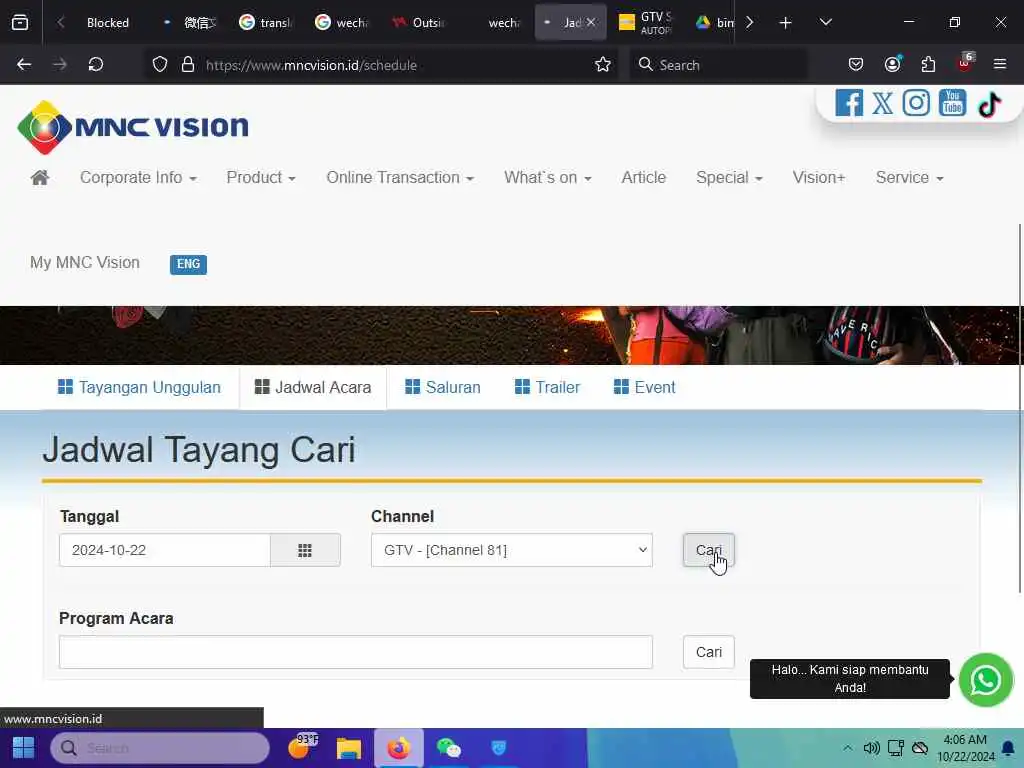The width and height of the screenshot is (1024, 768).
Task: Open the Firefox extensions icon
Action: [928, 64]
